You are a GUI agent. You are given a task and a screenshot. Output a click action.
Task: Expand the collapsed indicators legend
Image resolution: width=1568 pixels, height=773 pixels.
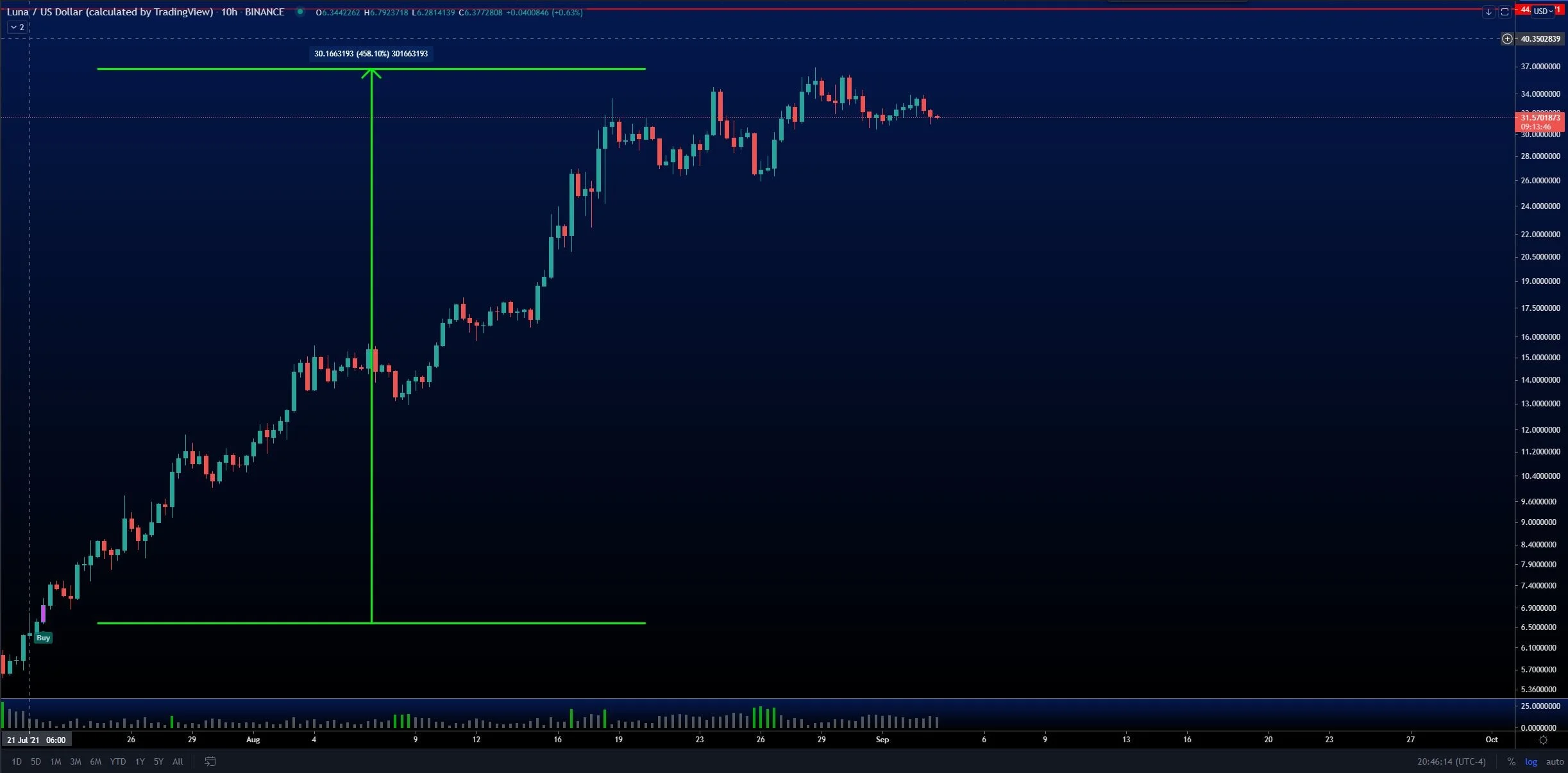pyautogui.click(x=17, y=27)
